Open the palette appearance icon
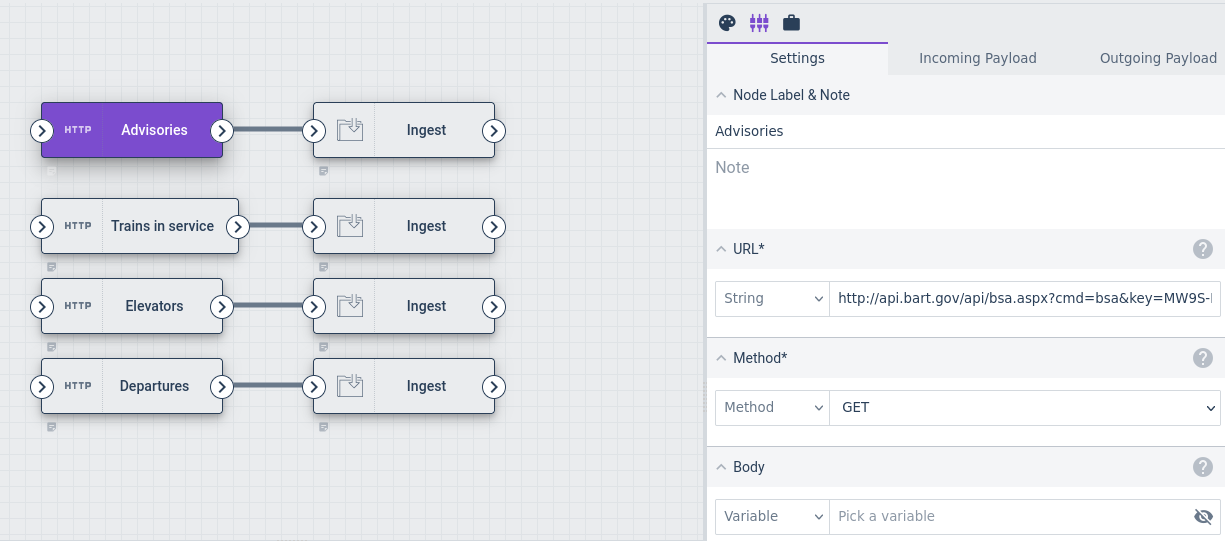 click(x=727, y=22)
